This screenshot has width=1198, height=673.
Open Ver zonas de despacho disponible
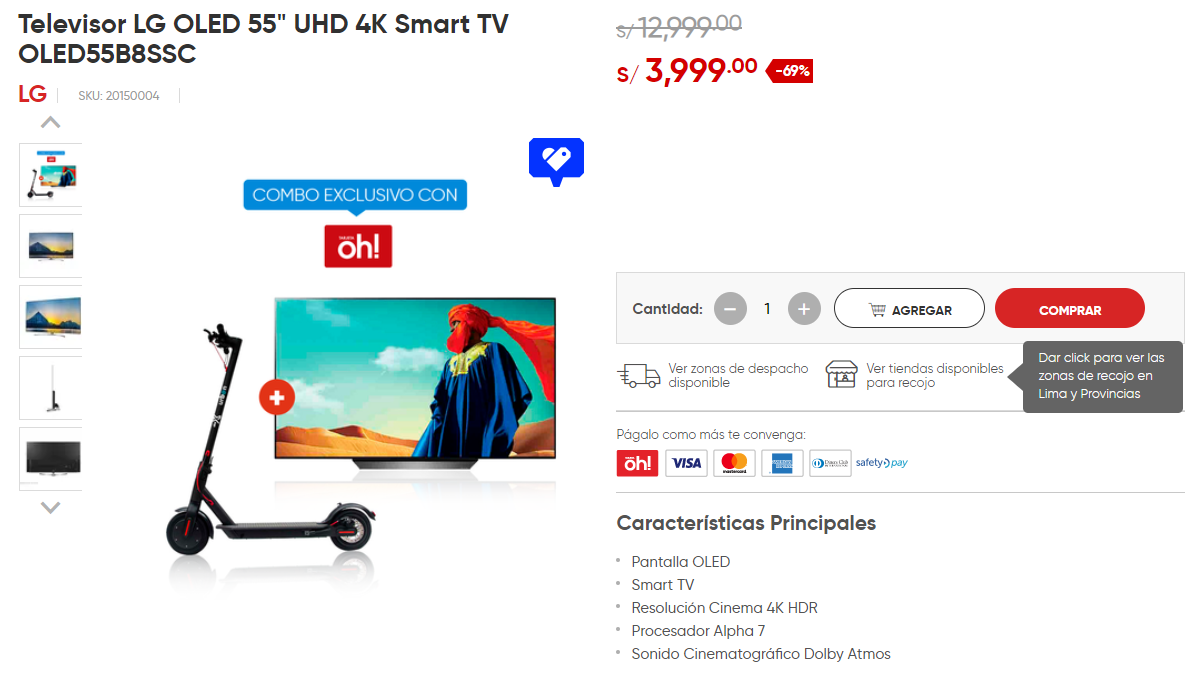coord(738,376)
